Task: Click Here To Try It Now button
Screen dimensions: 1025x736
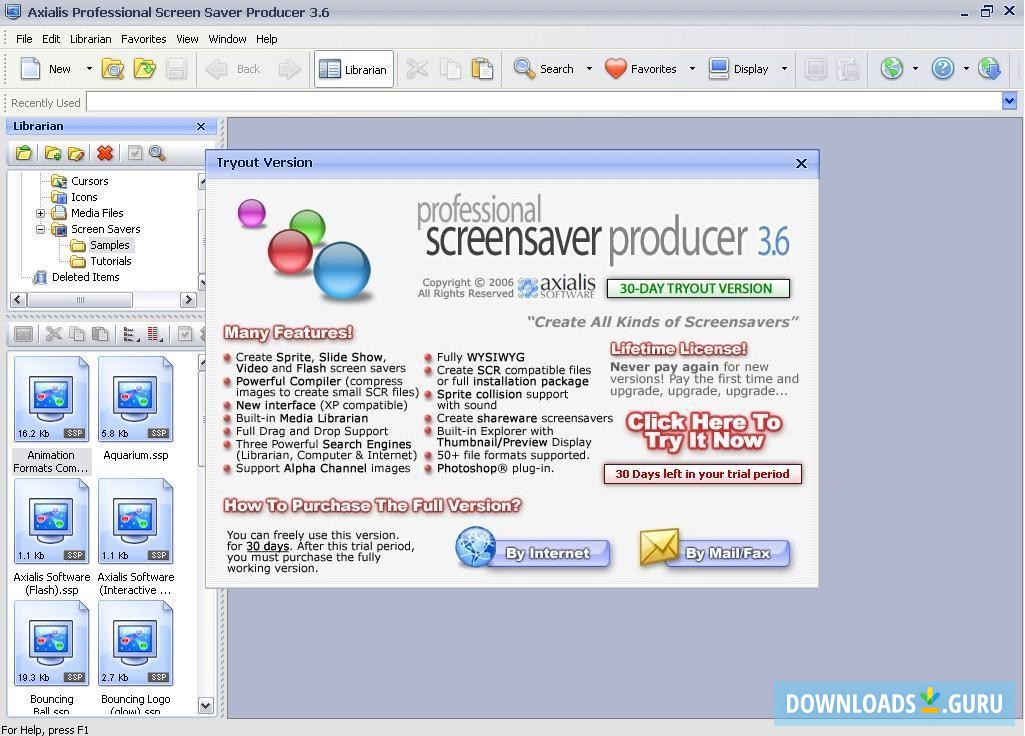Action: pyautogui.click(x=703, y=431)
